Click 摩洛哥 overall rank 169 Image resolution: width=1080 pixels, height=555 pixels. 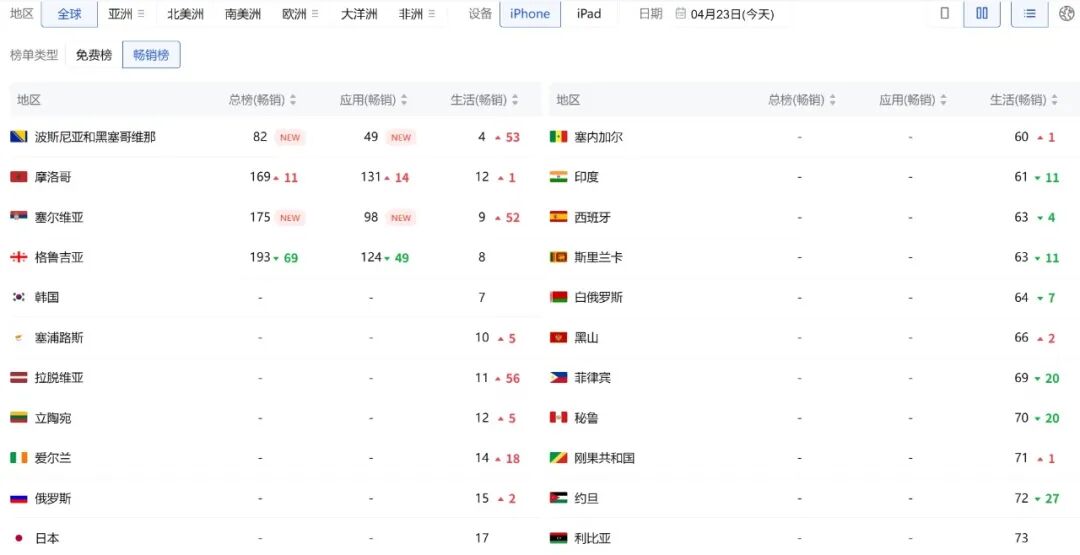coord(260,177)
